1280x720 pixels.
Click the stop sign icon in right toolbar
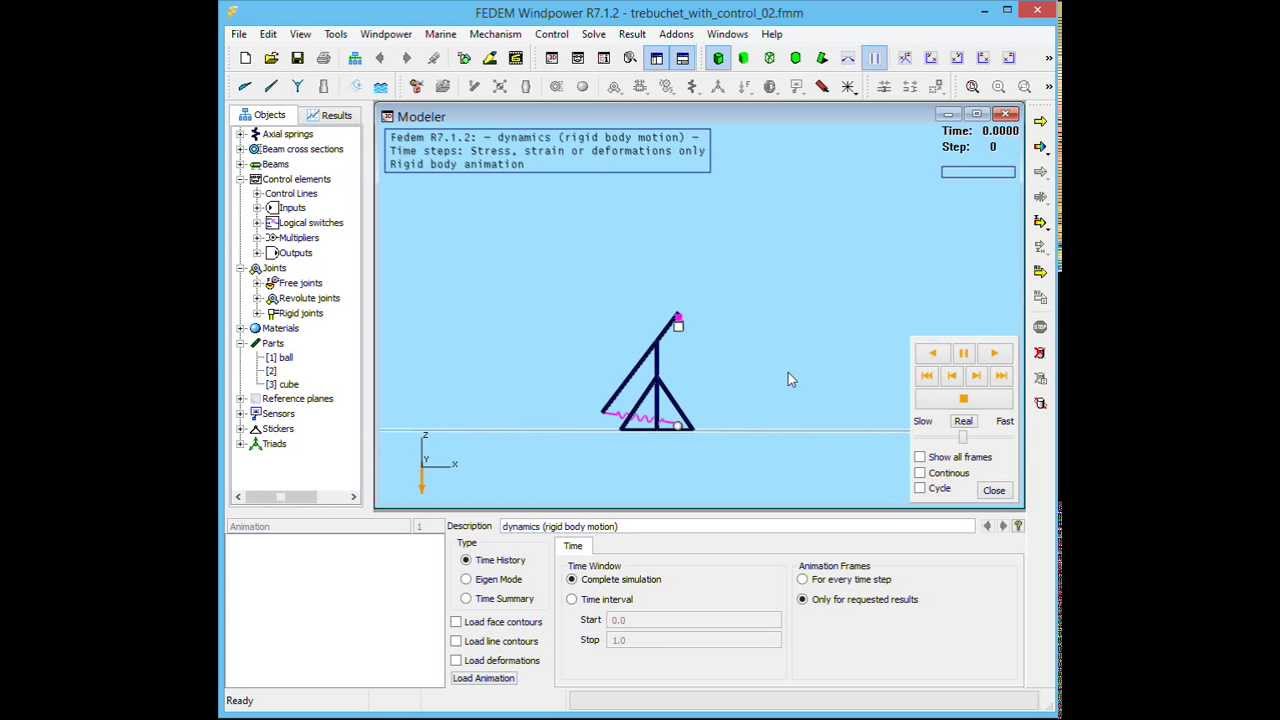(1040, 327)
